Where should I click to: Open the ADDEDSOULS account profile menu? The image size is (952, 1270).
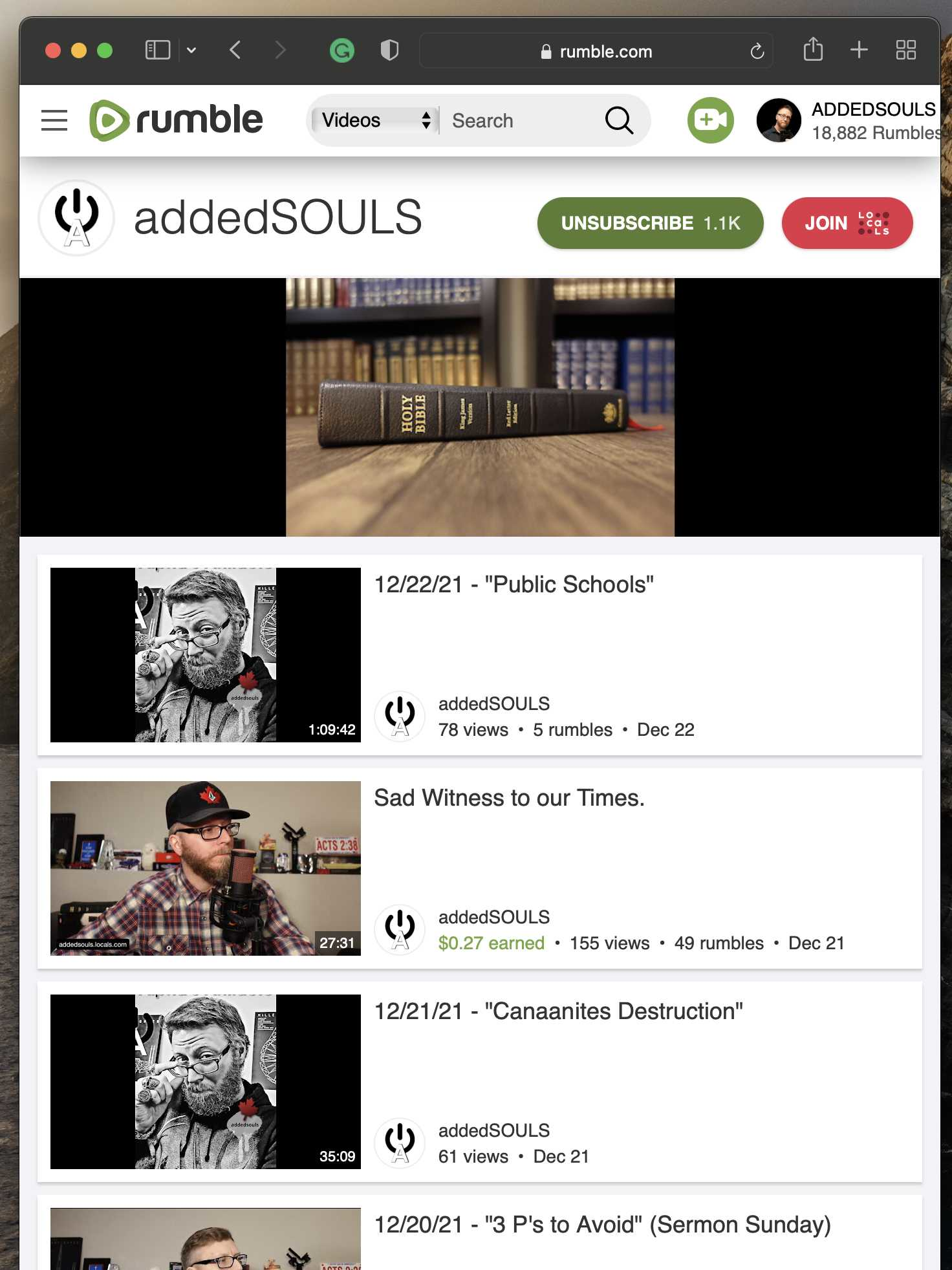pos(848,120)
